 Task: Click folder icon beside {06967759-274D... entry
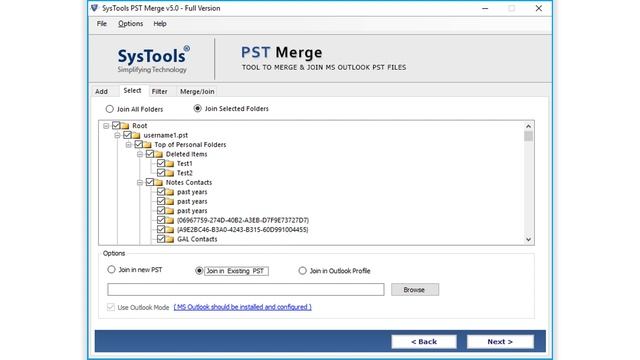[170, 220]
